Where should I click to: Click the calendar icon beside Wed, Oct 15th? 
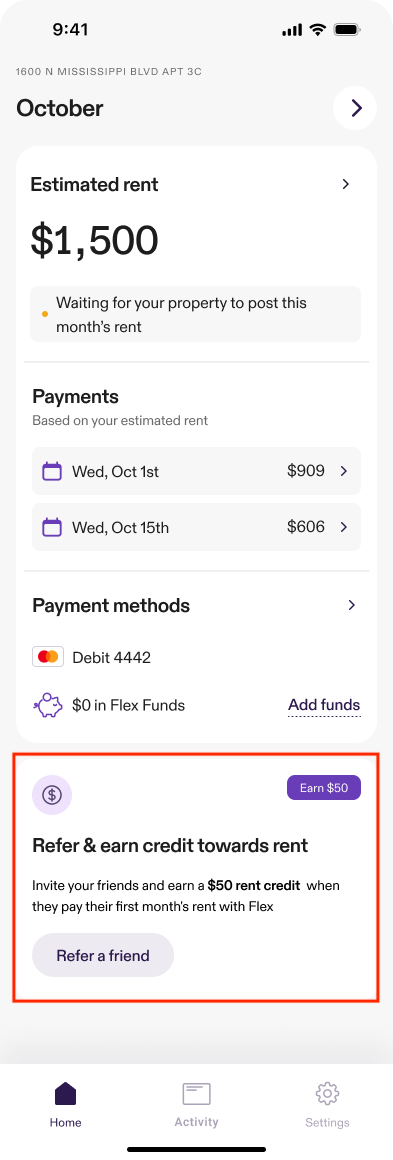[x=52, y=527]
